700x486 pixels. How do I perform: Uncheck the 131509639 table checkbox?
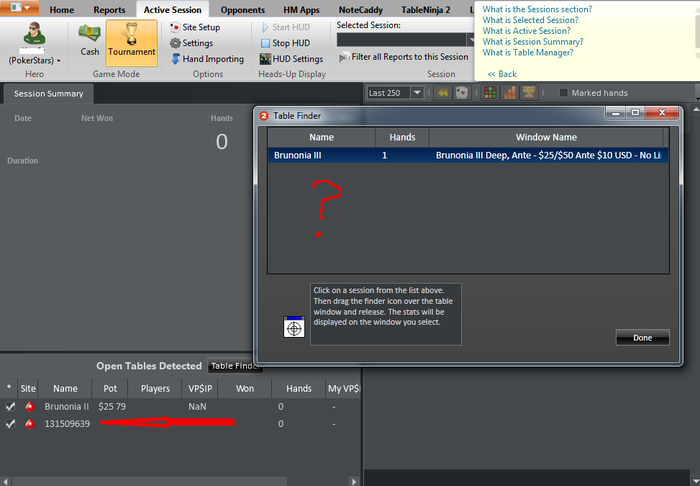pos(10,424)
